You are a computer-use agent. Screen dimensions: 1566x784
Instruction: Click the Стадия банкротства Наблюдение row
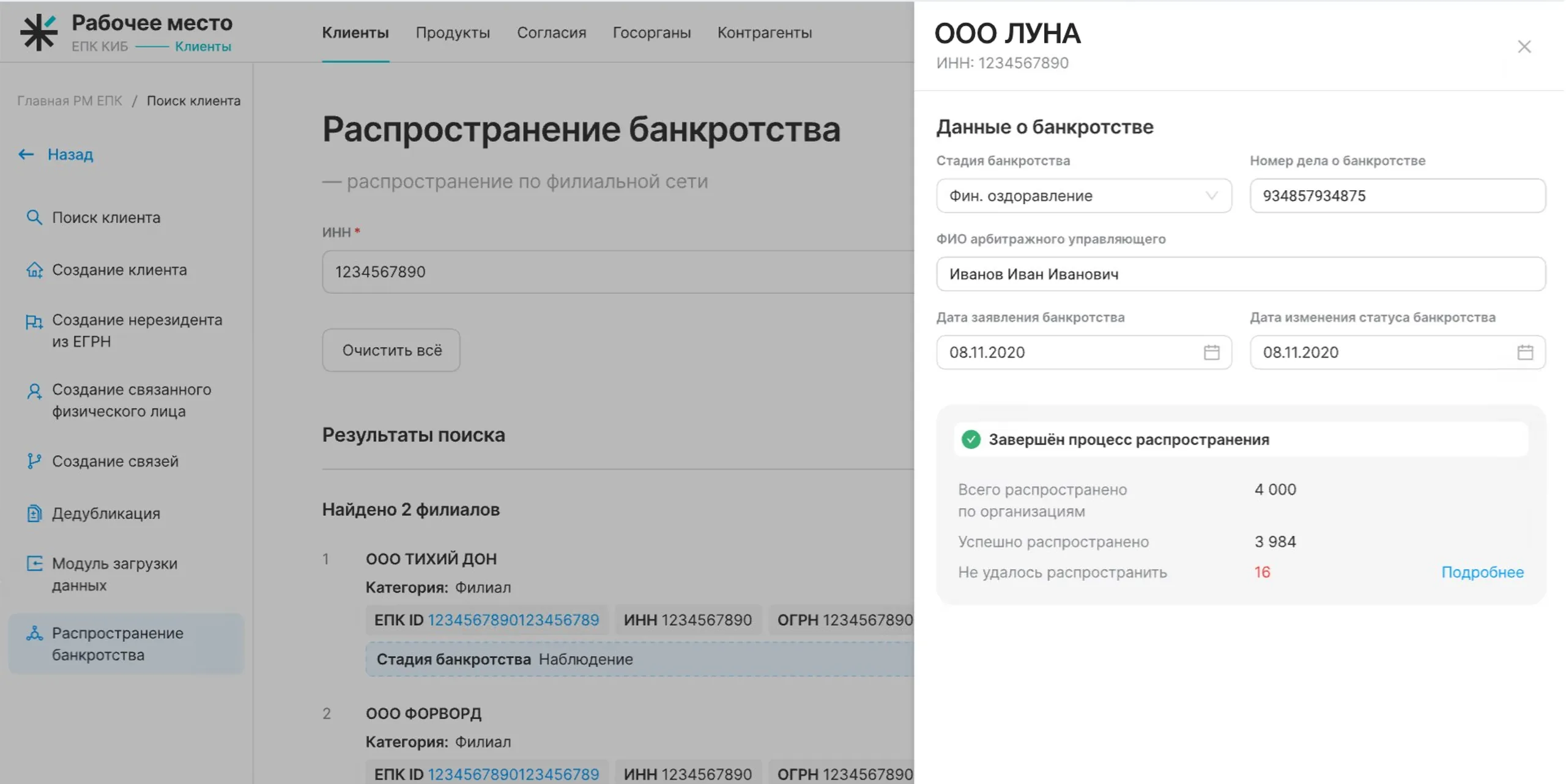(640, 659)
